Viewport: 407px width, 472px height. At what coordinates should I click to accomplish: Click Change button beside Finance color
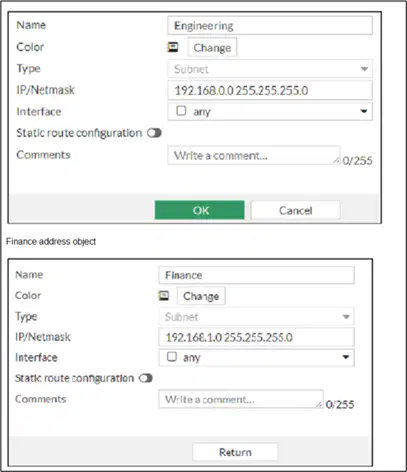click(x=201, y=296)
